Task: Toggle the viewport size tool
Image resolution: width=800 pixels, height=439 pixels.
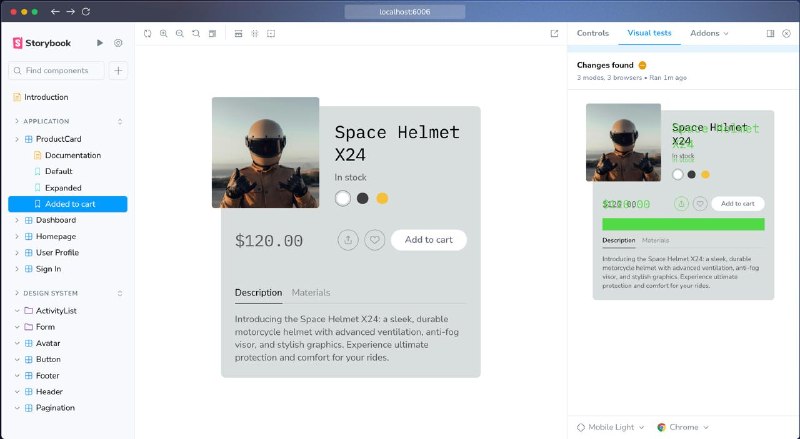Action: point(238,34)
